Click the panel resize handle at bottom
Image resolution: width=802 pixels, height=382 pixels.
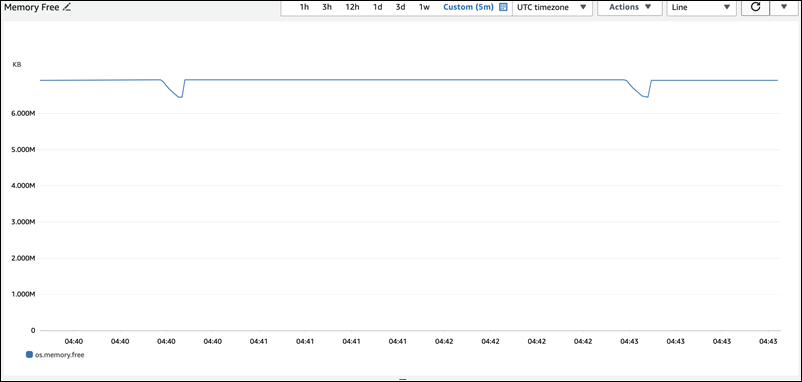(403, 379)
